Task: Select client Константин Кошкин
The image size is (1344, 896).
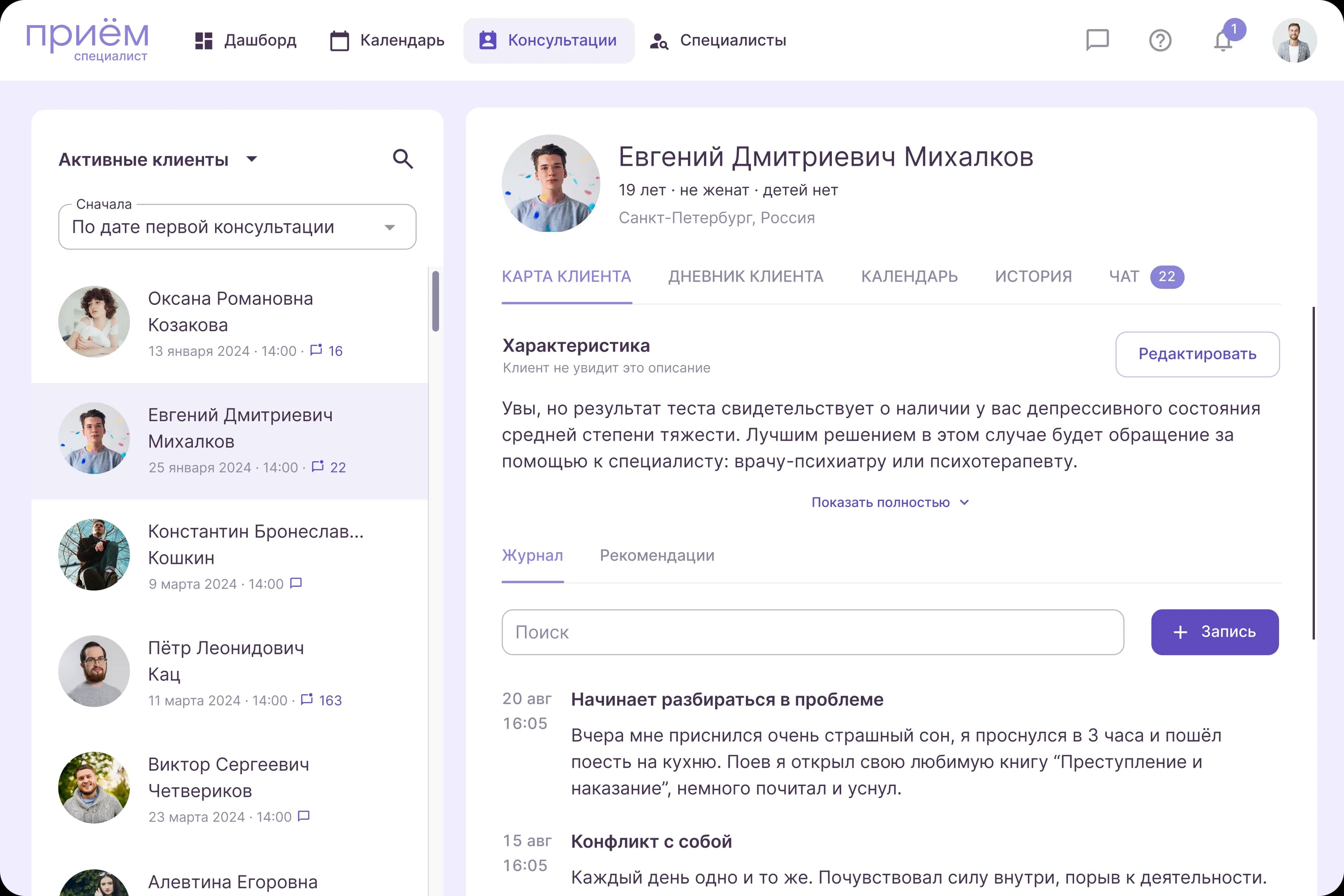Action: point(230,558)
